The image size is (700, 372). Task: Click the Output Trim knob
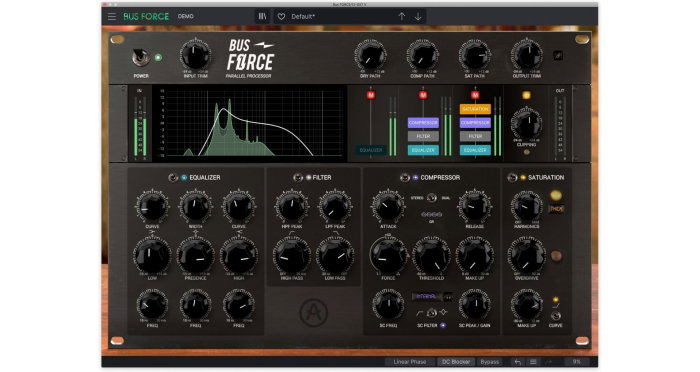click(527, 54)
